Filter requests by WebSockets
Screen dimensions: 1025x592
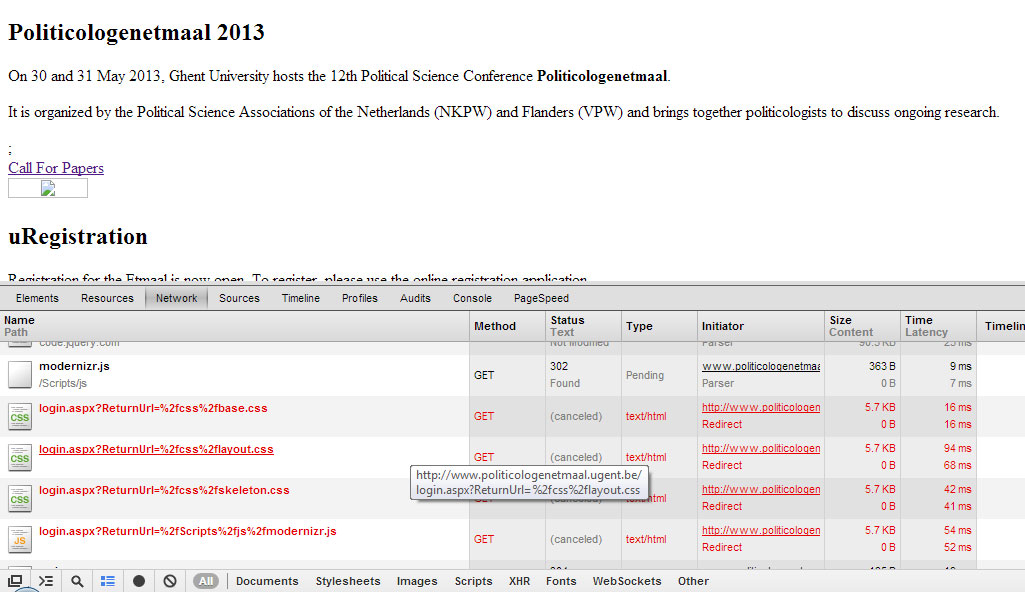(627, 581)
